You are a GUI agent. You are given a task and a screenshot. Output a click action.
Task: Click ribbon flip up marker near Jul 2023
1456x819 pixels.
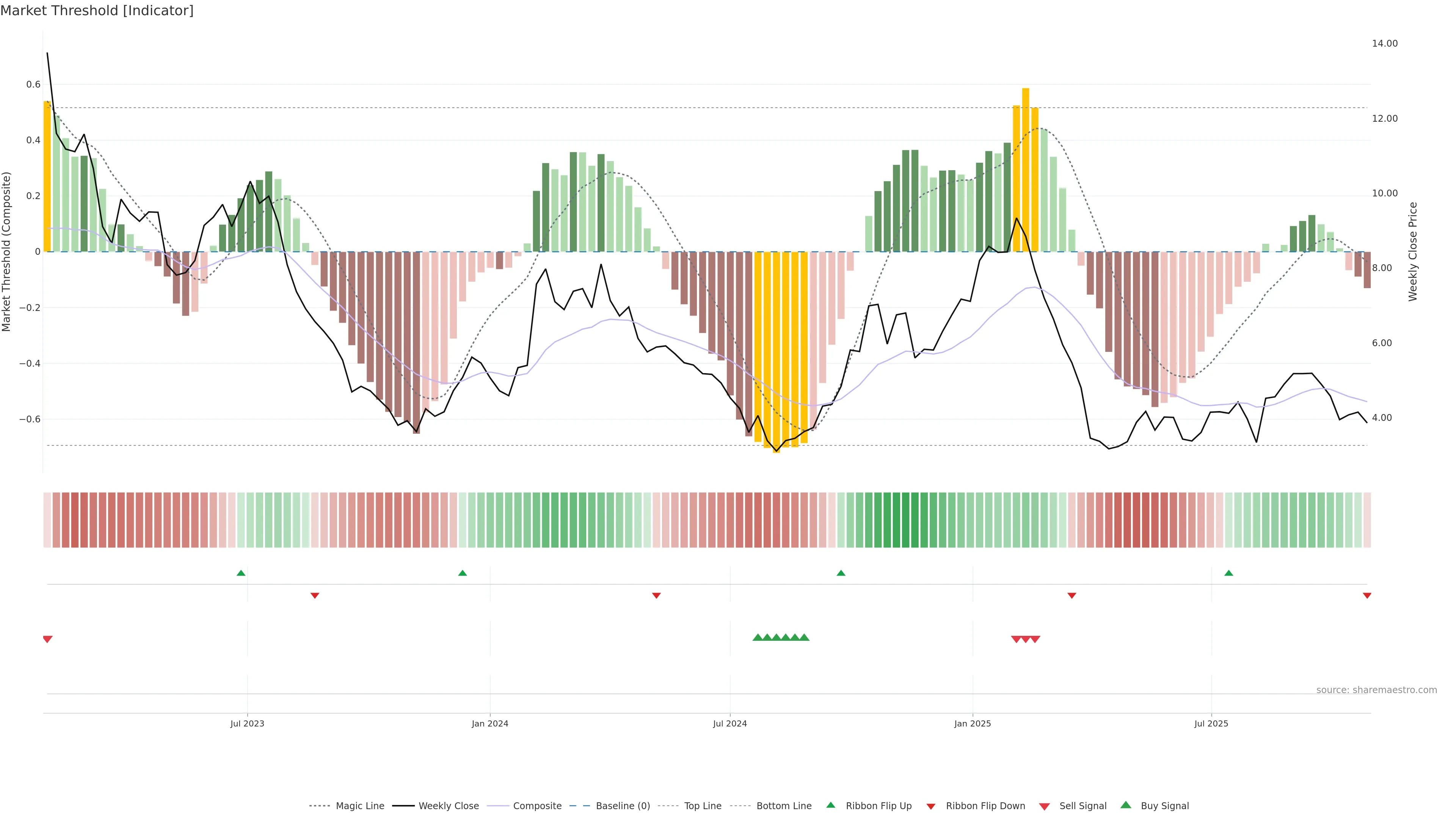tap(241, 573)
